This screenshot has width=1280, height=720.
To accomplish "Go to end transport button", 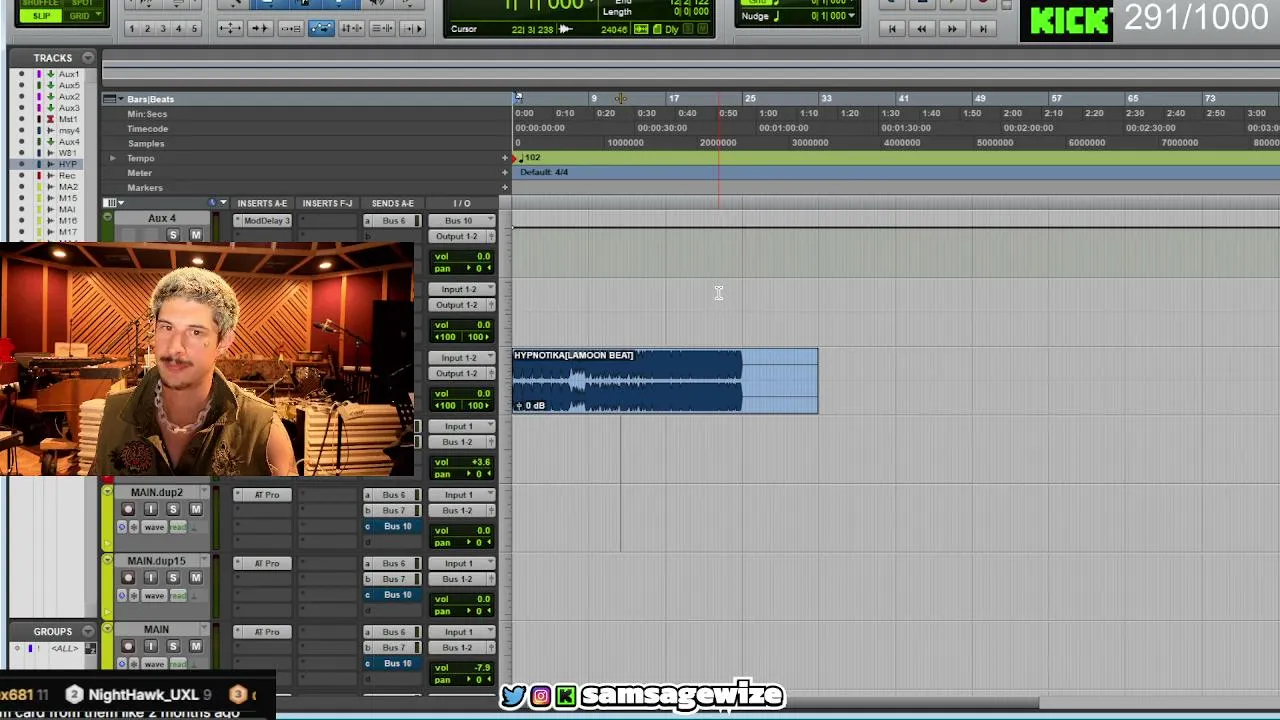I will click(x=983, y=28).
